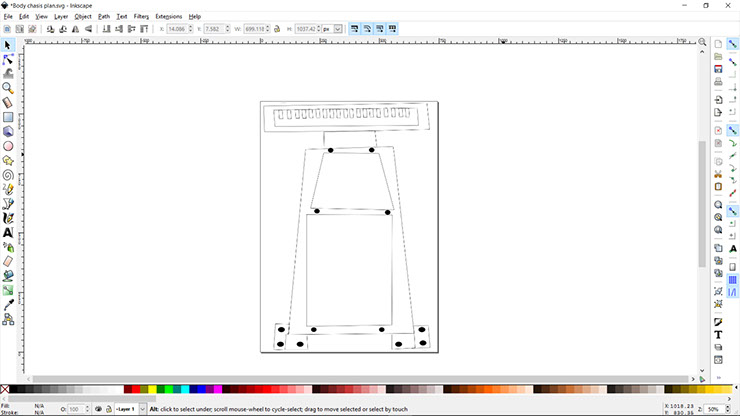Activate the Text tool
This screenshot has height=416, width=740.
point(8,232)
